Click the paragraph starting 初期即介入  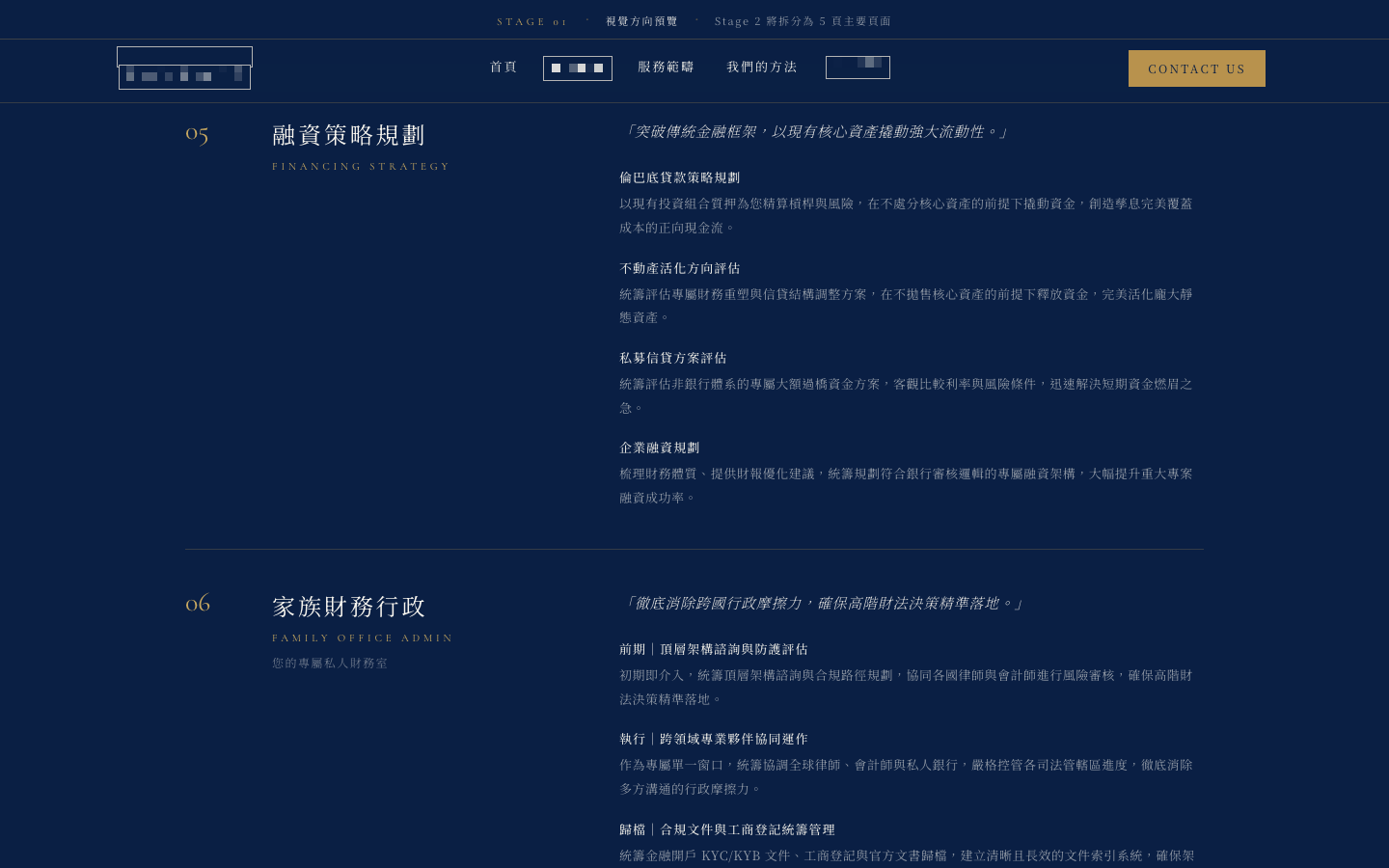pyautogui.click(x=907, y=688)
